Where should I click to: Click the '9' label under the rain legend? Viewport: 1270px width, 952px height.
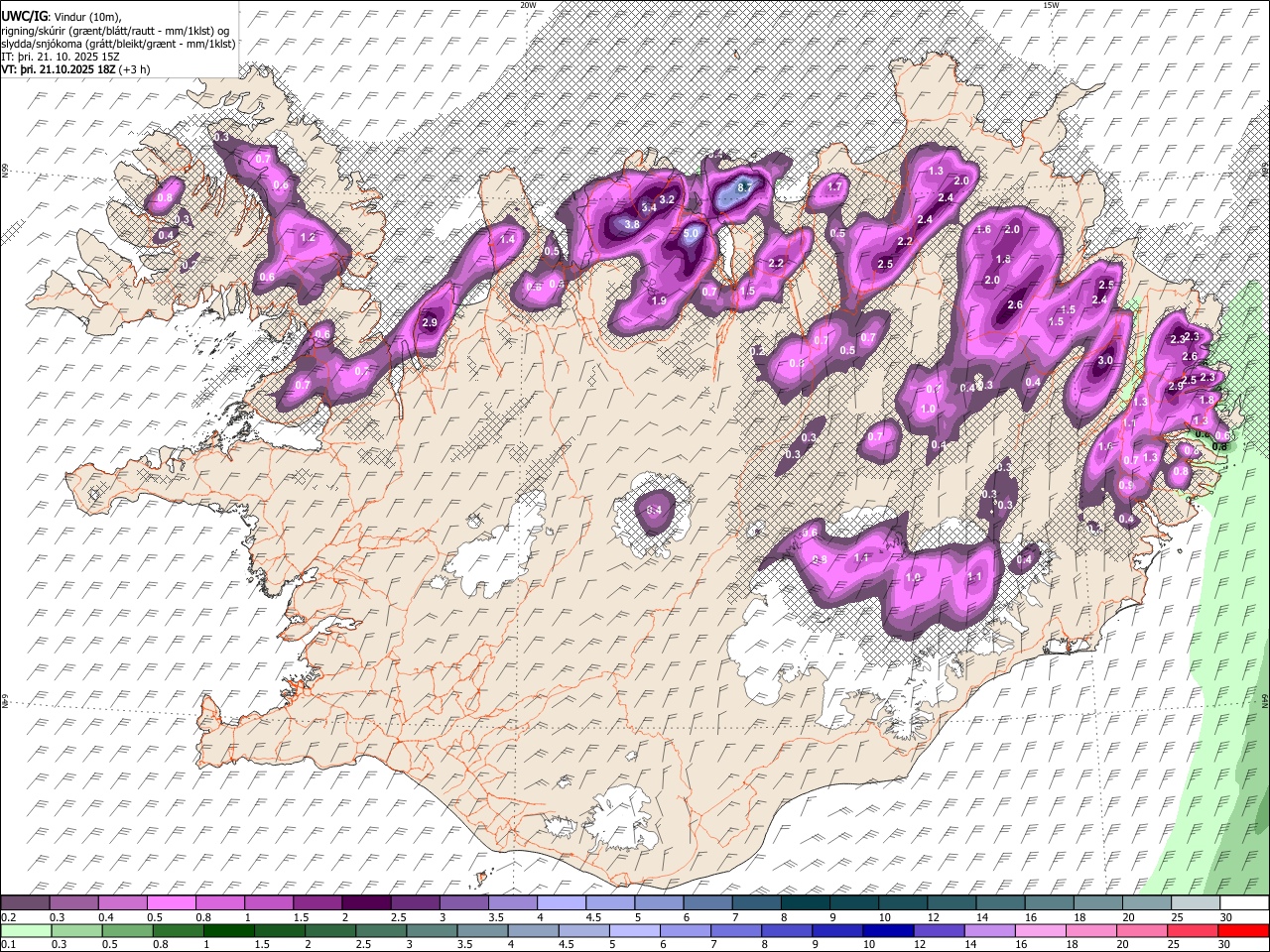click(x=817, y=944)
